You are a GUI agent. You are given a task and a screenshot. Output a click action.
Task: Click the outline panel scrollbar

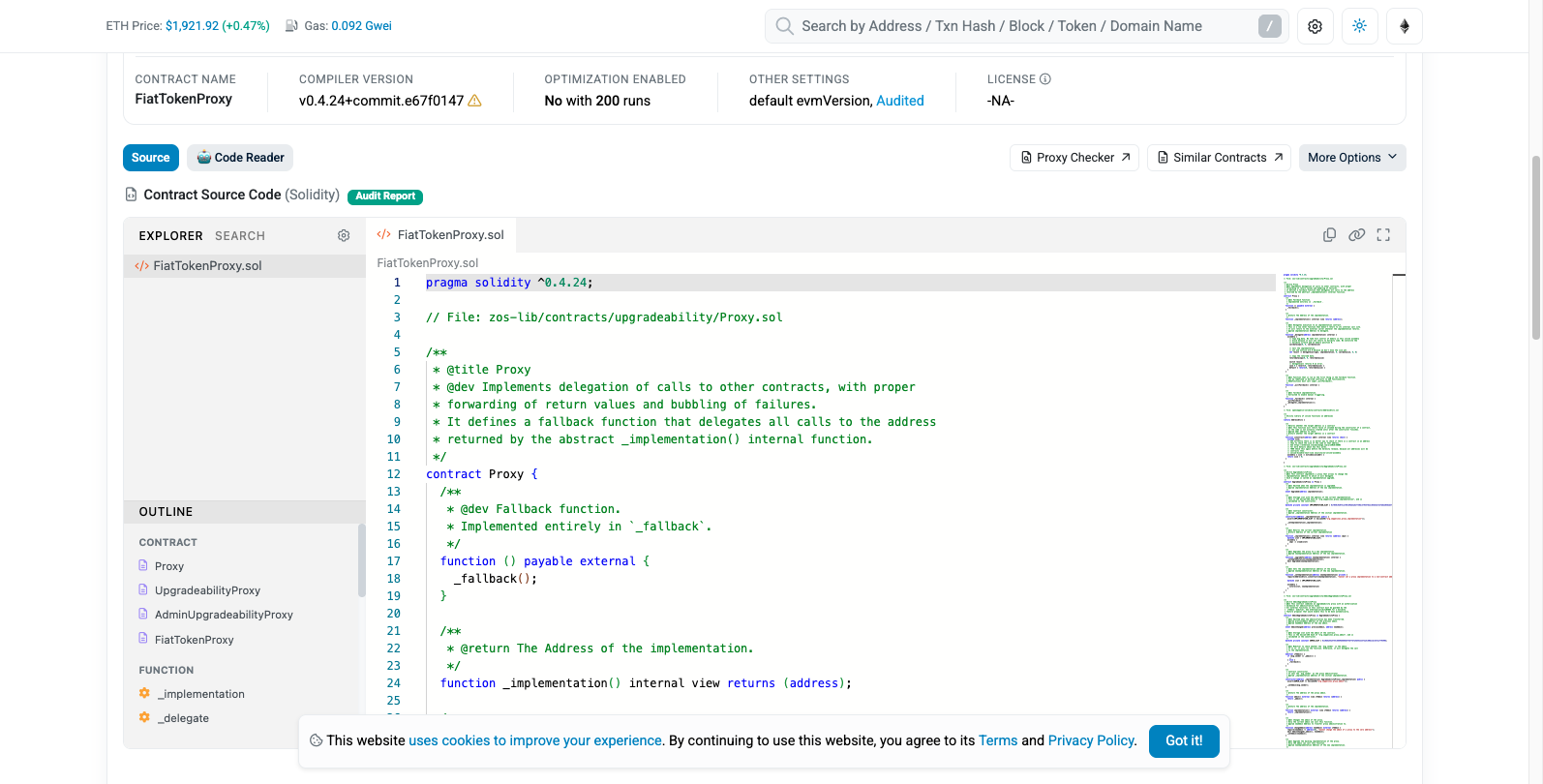pyautogui.click(x=362, y=561)
